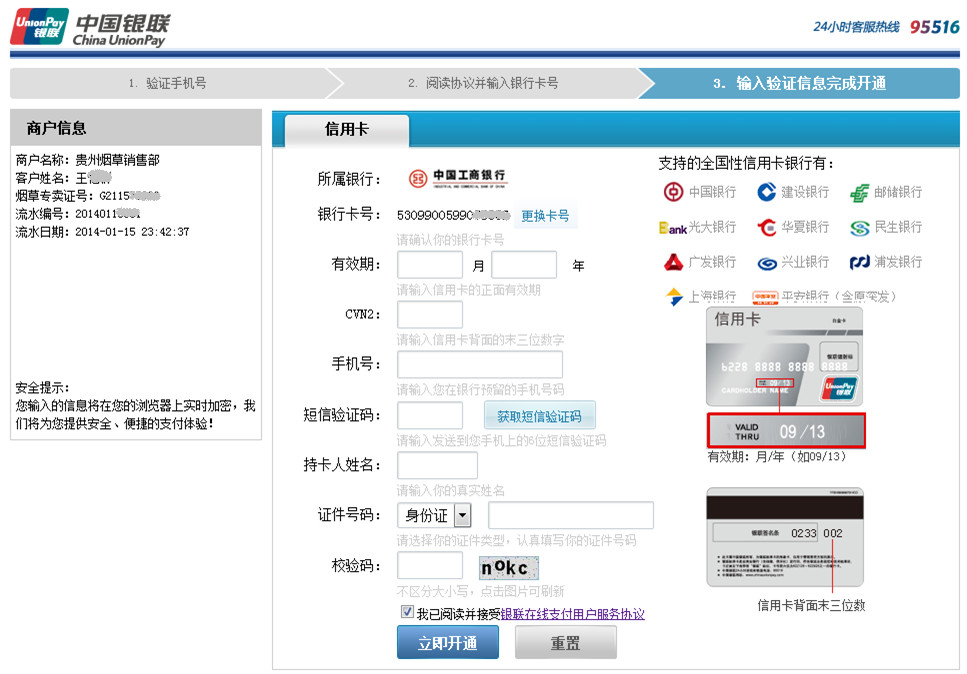
Task: Click the date 2014-01-15 23:42:37
Action: click(x=133, y=232)
